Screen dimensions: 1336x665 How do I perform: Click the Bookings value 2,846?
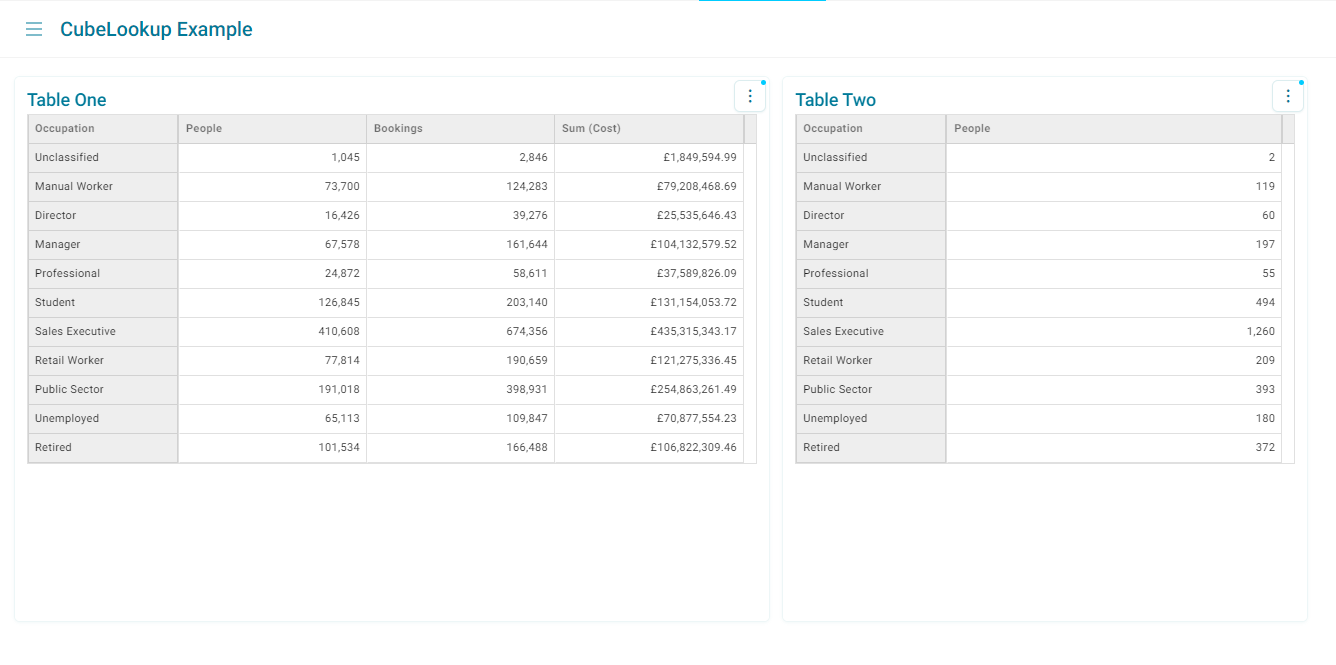click(461, 158)
